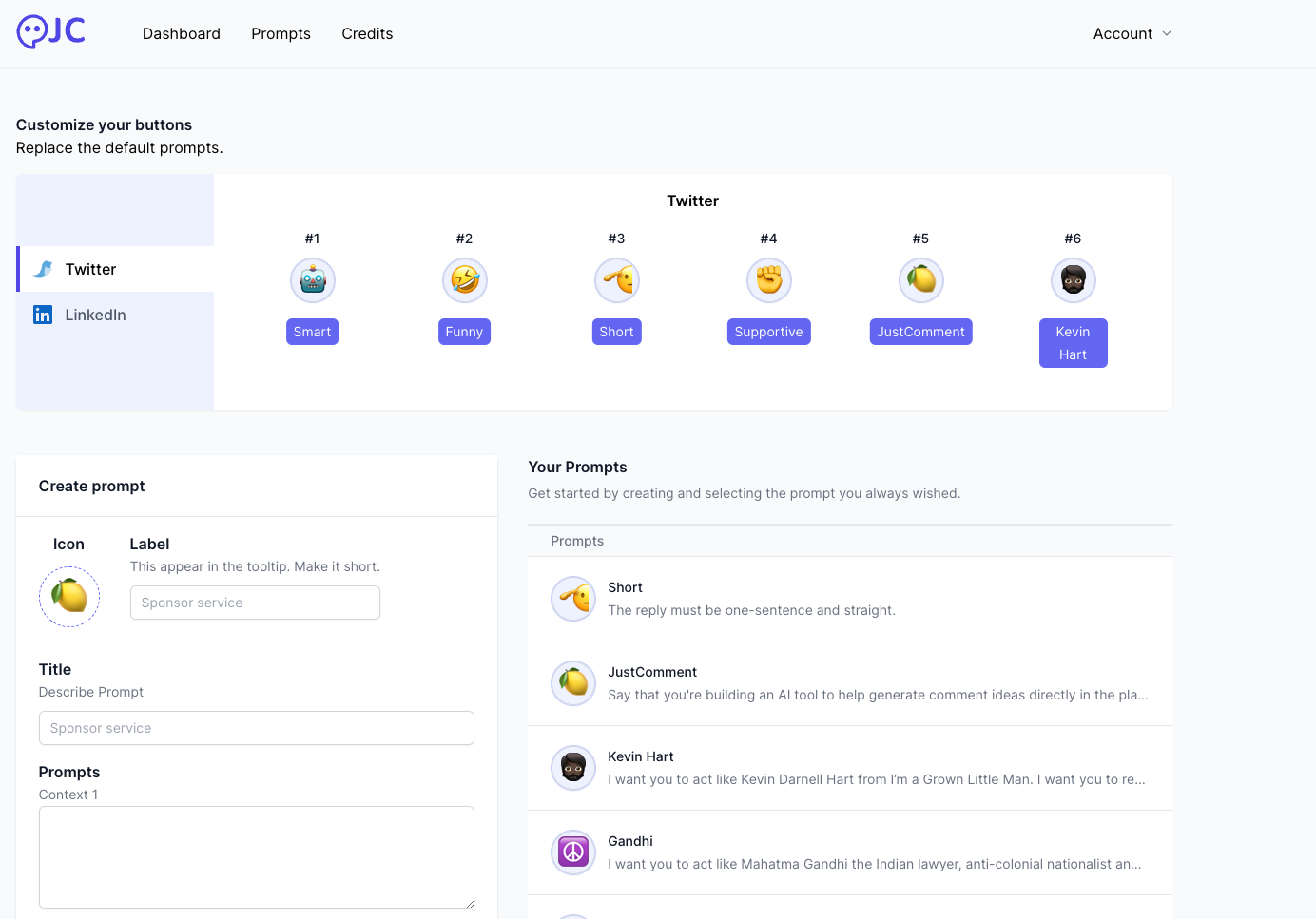Screen dimensions: 1316x919
Task: Click the description 'I want you to act like Mahatma Gandhi'
Action: coord(874,864)
